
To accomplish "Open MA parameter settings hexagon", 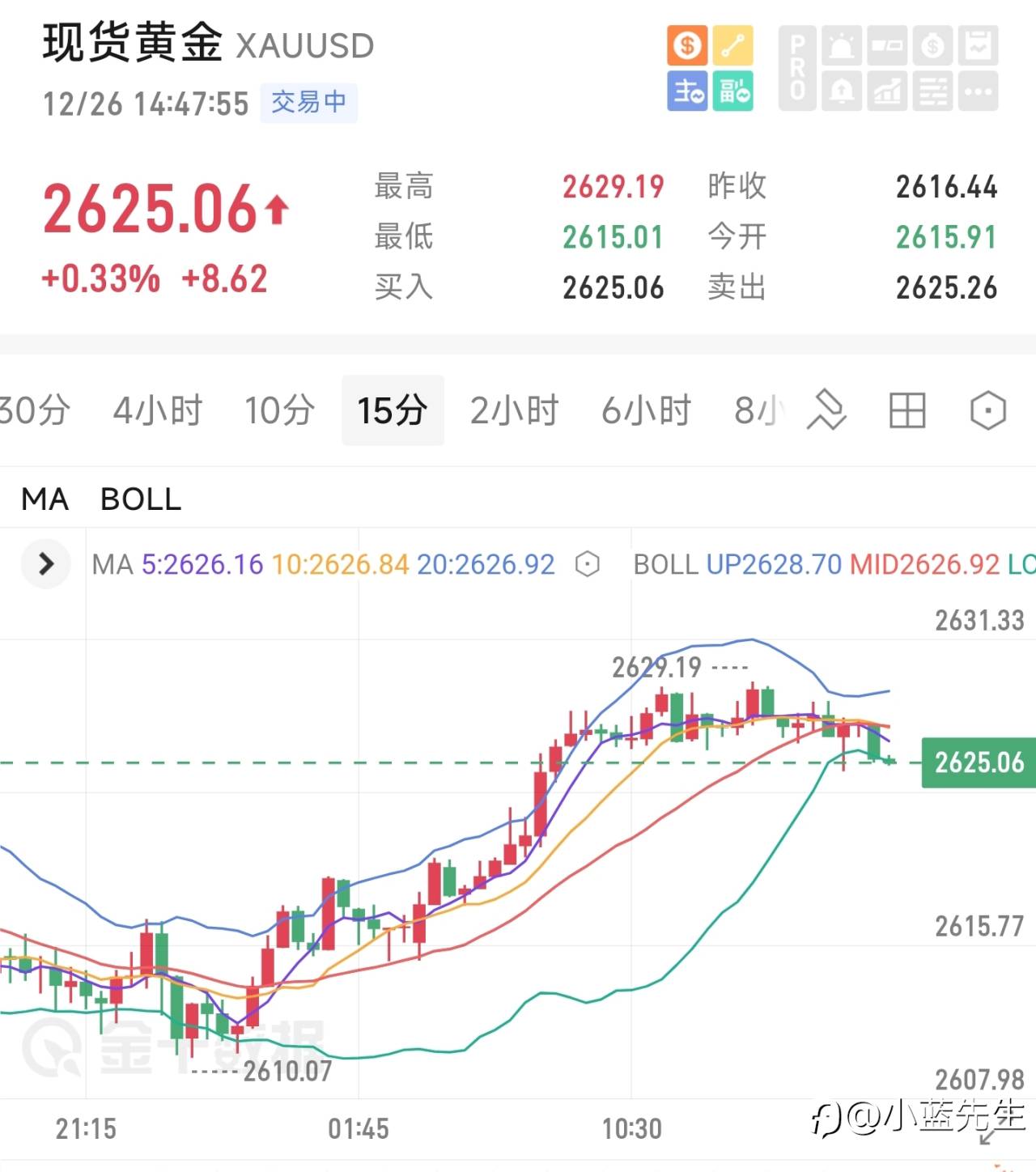I will (588, 564).
